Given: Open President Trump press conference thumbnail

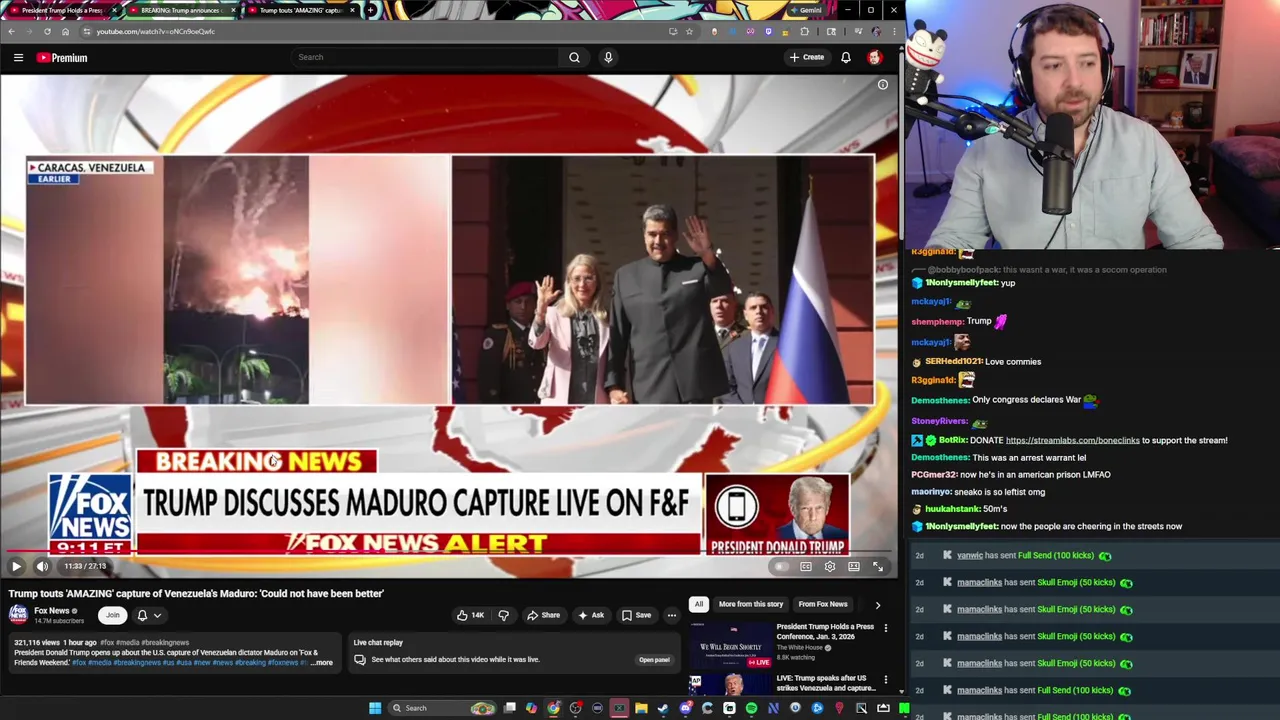Looking at the screenshot, I should point(731,645).
